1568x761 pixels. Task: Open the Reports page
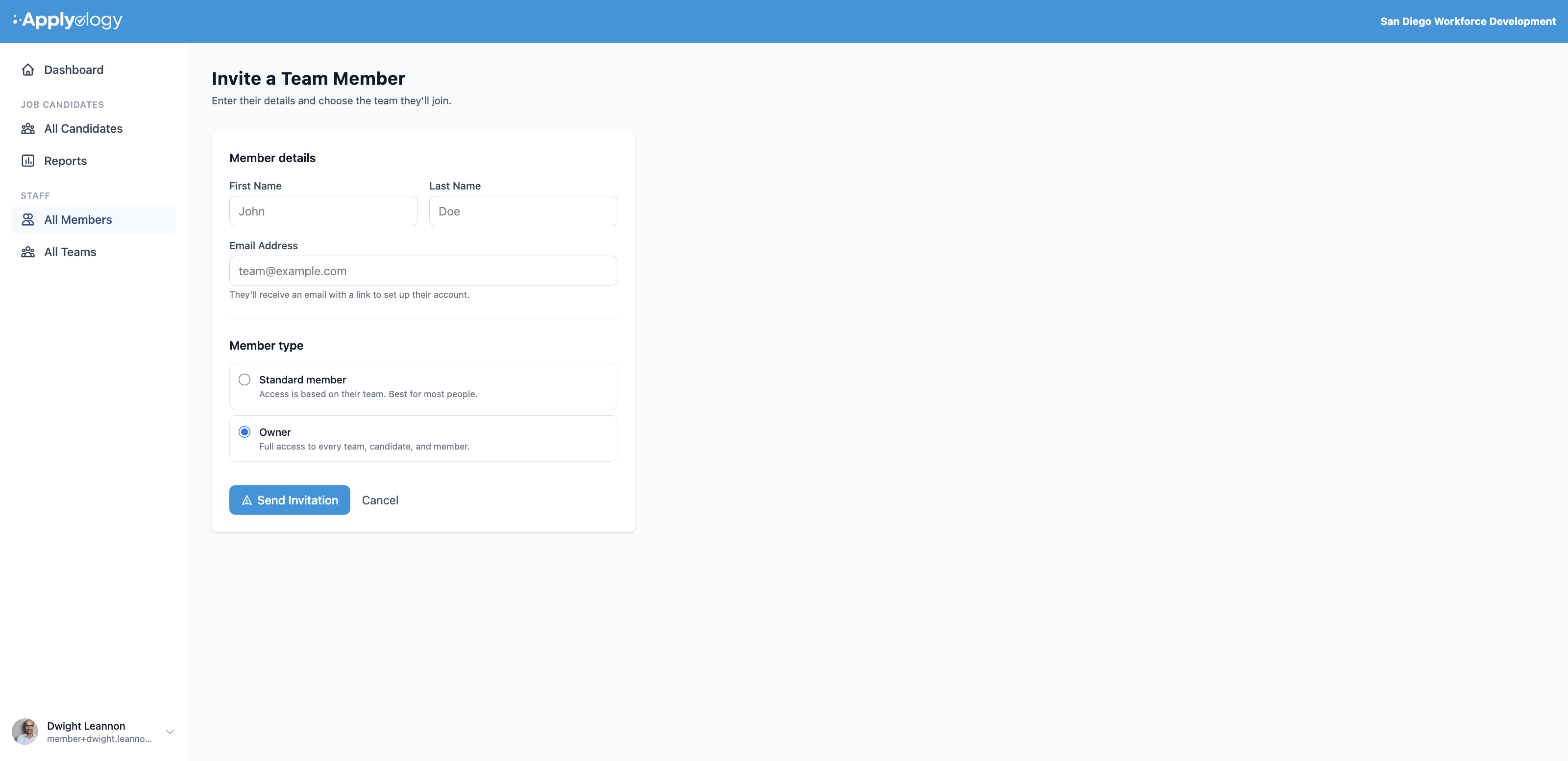tap(94, 161)
